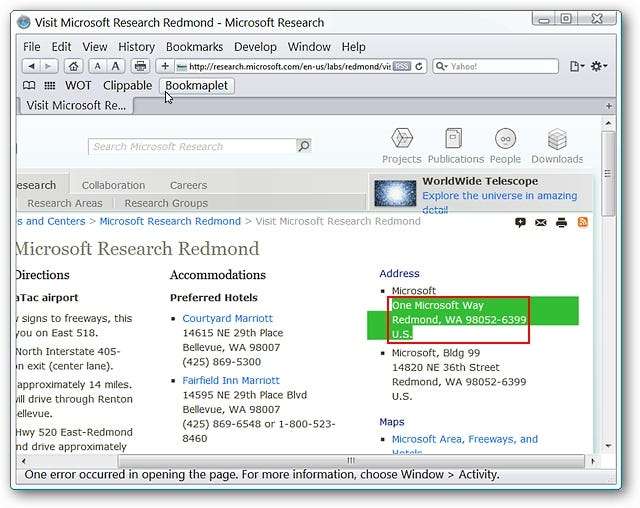
Task: Click the Add Bookmark plus button
Action: pyautogui.click(x=165, y=66)
